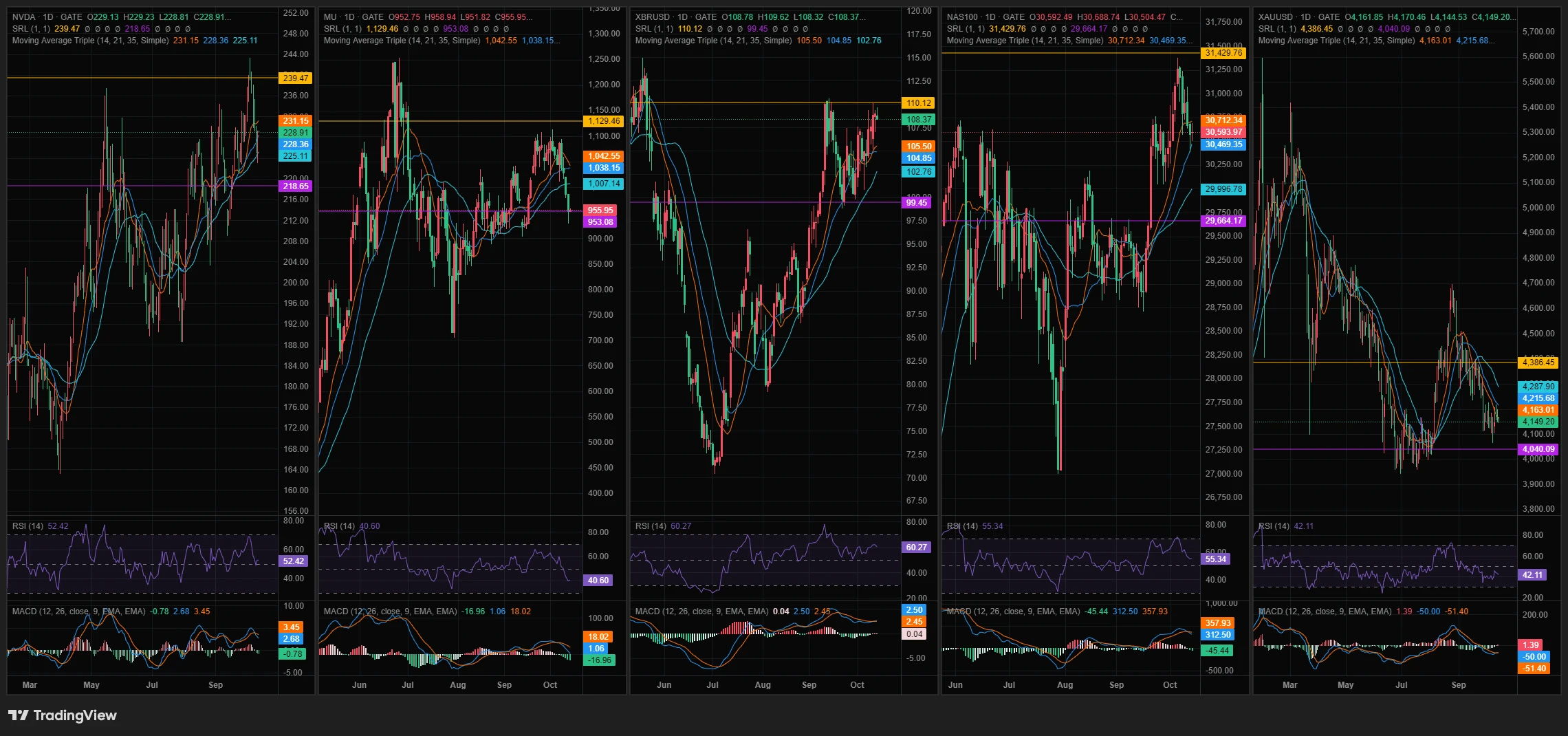Click the Jul label on XBRUSD time axis
The image size is (1568, 736).
tap(712, 685)
